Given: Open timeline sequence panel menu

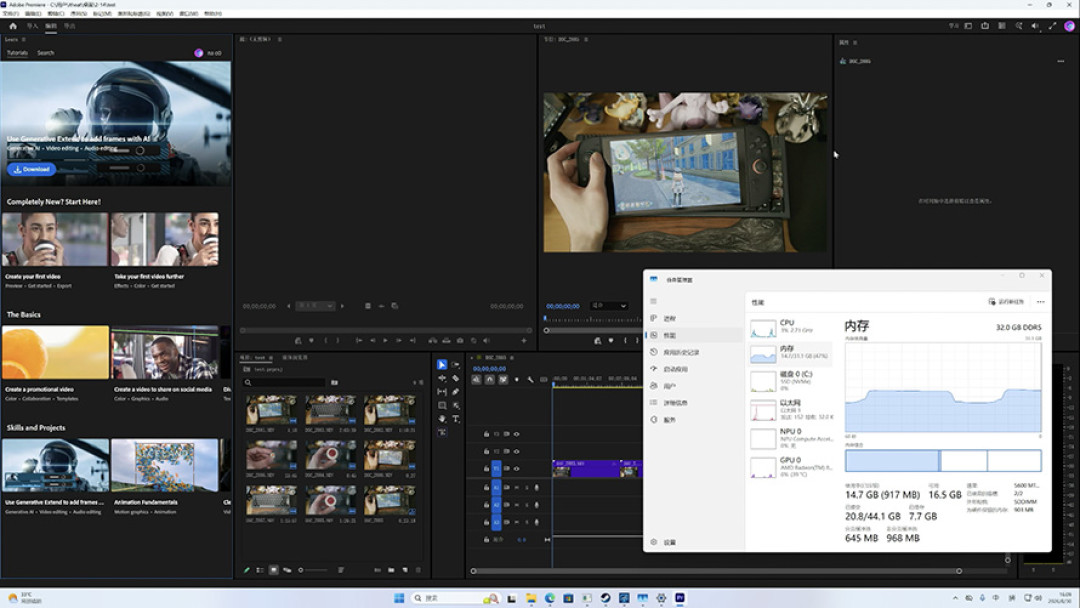Looking at the screenshot, I should click(512, 358).
